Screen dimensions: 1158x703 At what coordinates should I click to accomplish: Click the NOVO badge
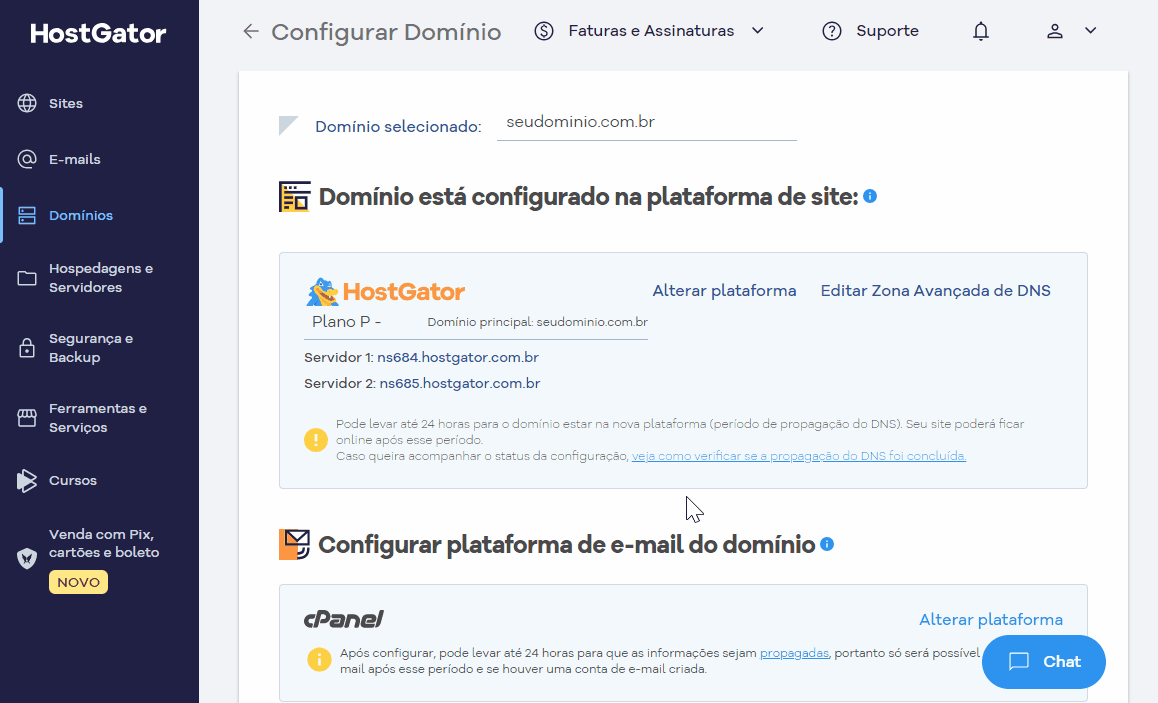pyautogui.click(x=78, y=582)
